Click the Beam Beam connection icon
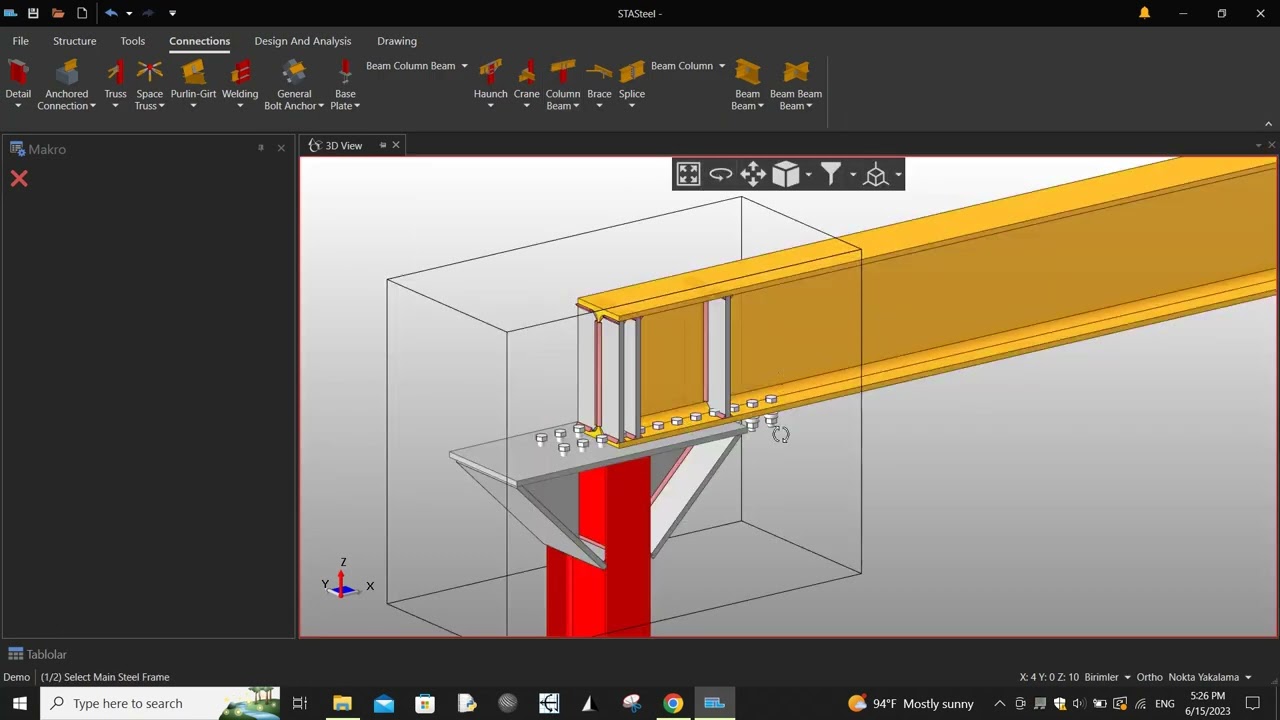The height and width of the screenshot is (720, 1280). tap(748, 72)
